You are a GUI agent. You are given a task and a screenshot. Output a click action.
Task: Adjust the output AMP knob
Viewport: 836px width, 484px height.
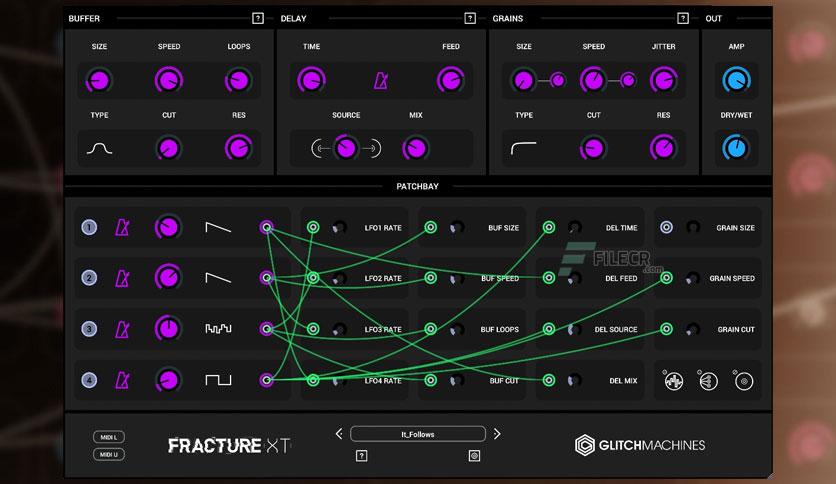tap(736, 80)
